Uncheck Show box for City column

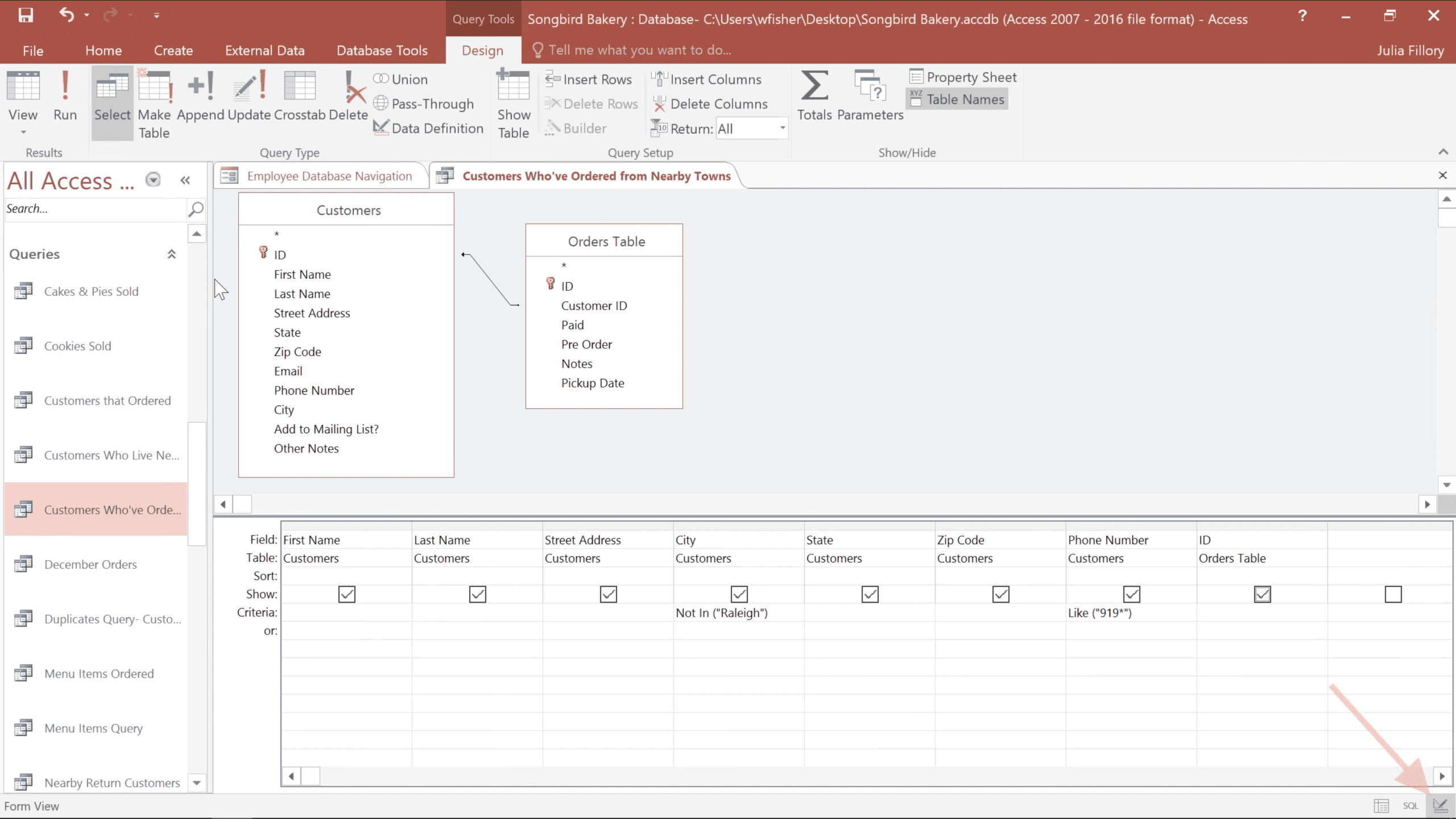click(739, 594)
